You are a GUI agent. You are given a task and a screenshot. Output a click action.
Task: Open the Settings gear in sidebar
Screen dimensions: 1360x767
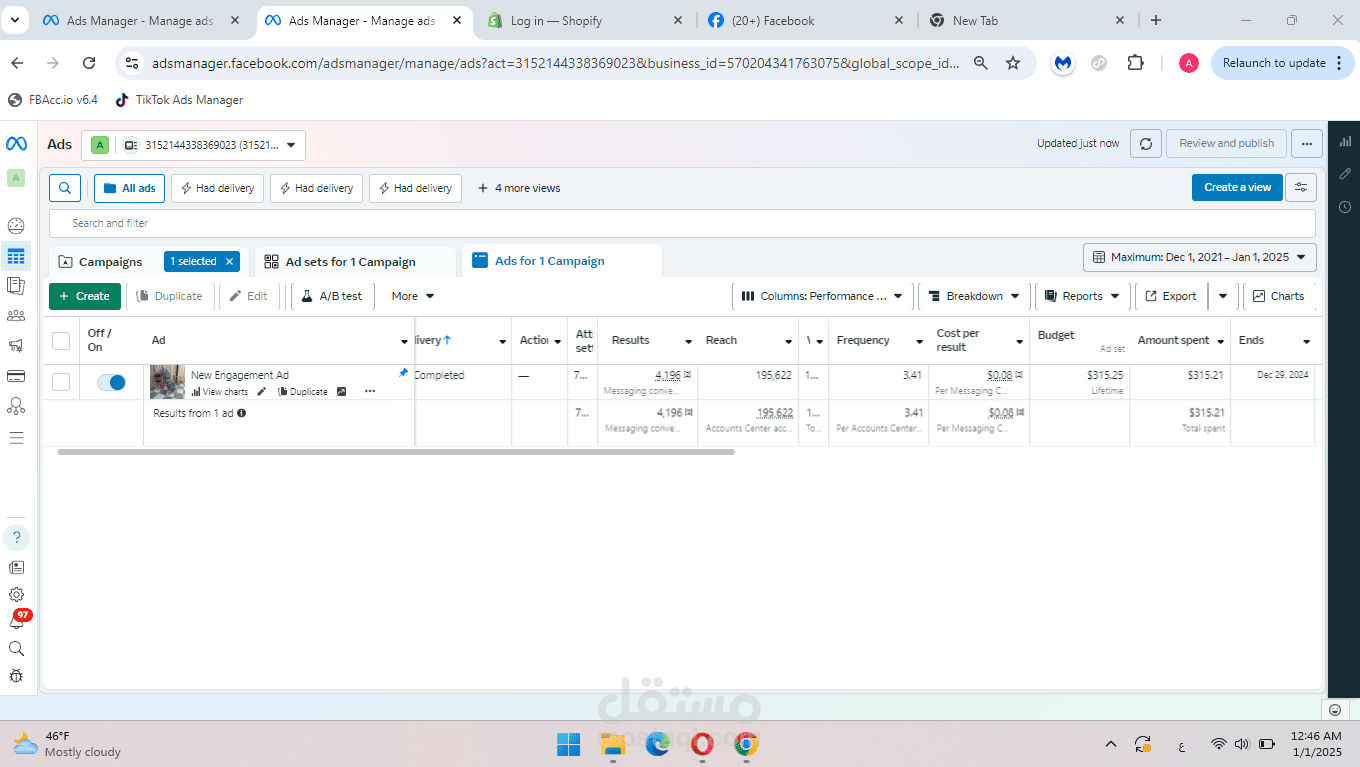point(16,594)
